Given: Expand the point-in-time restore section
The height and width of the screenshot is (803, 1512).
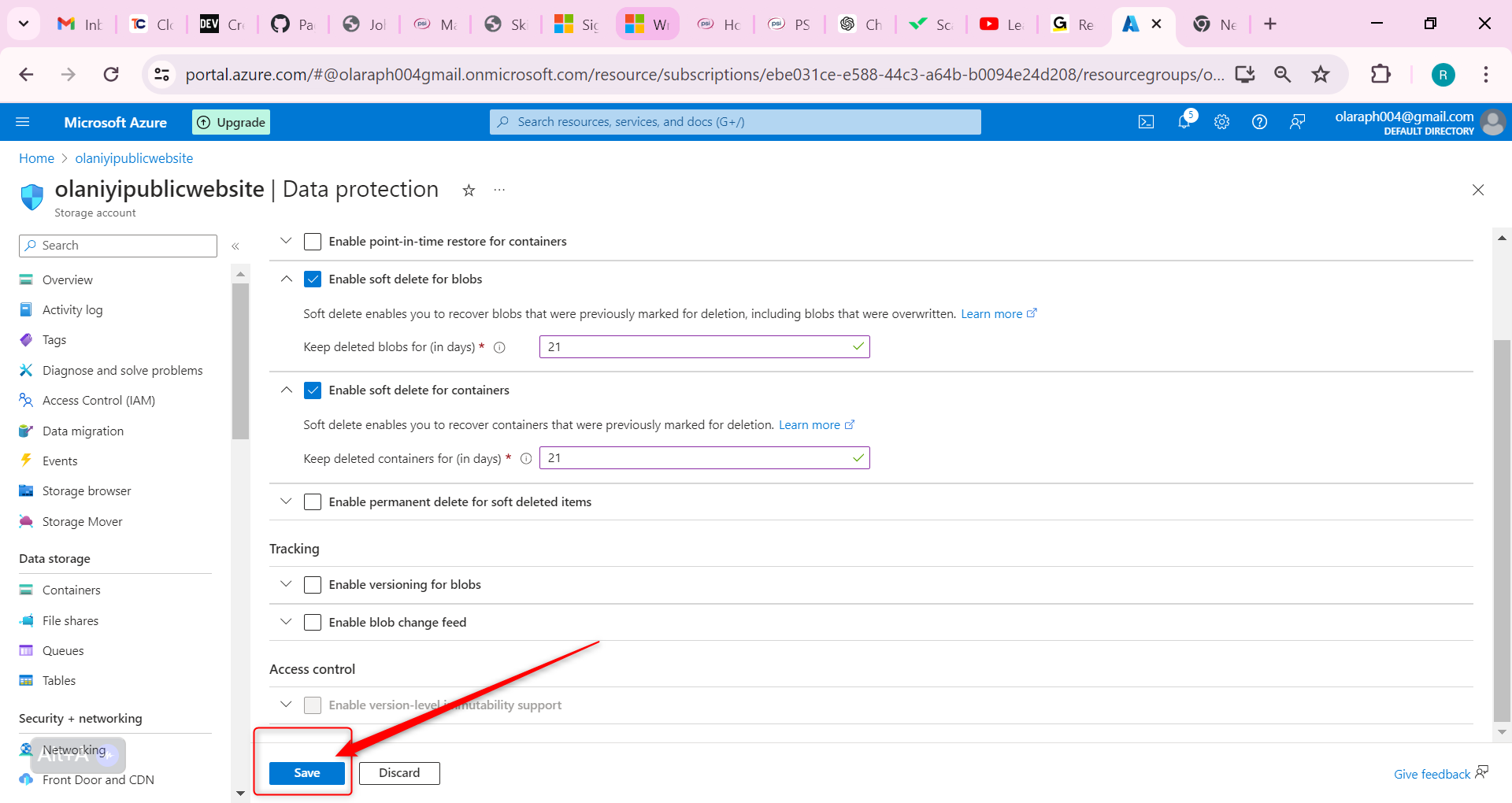Looking at the screenshot, I should click(x=286, y=241).
